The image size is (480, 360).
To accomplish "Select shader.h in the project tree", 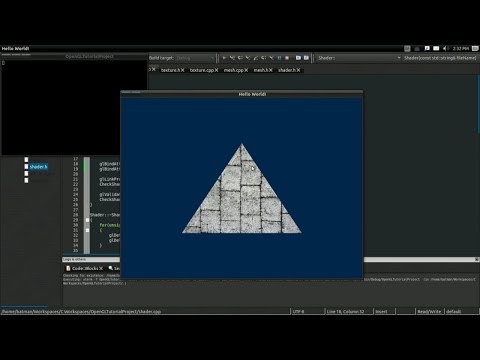I will [x=38, y=167].
